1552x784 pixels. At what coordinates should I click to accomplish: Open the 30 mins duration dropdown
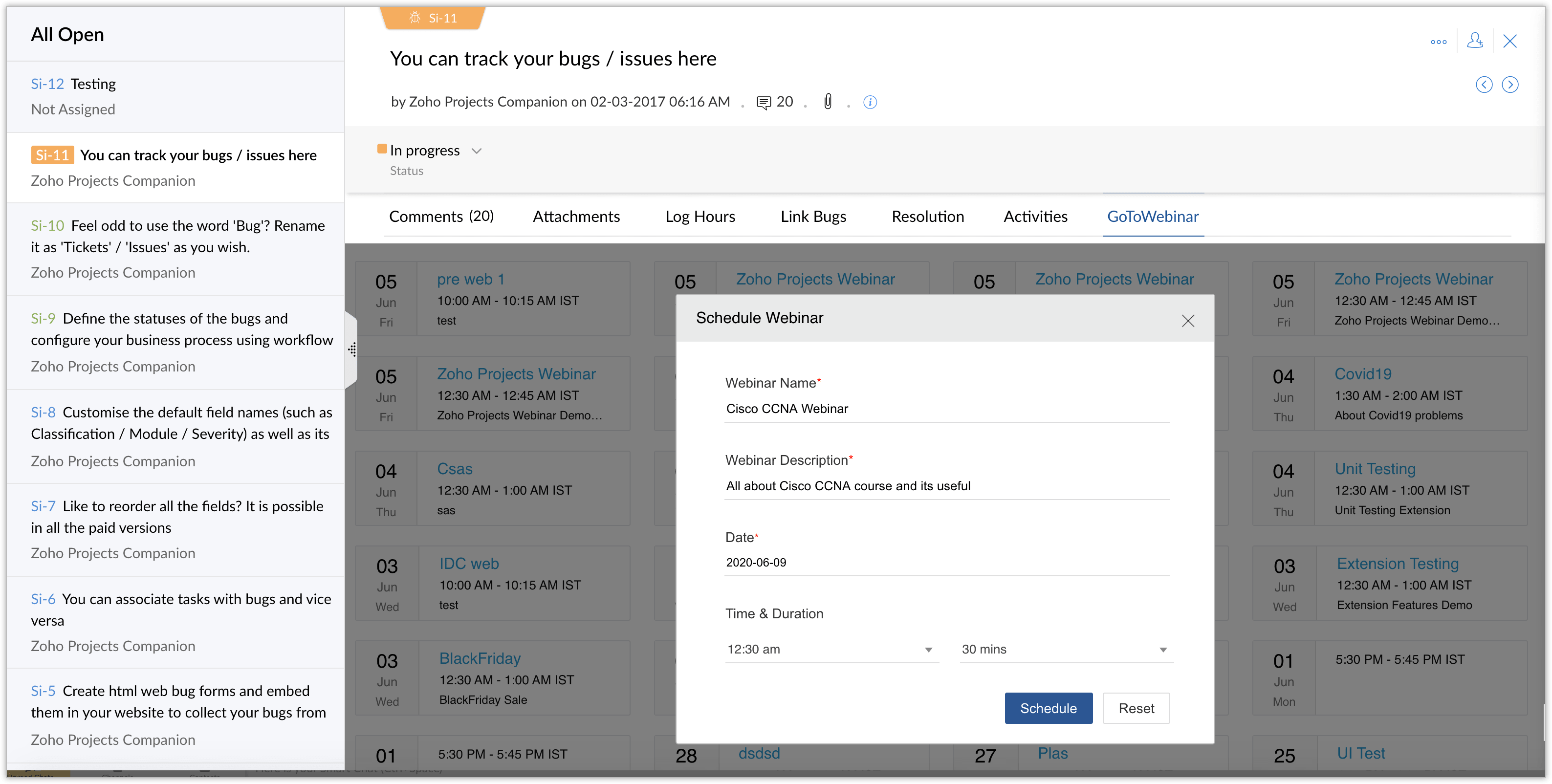tap(1067, 649)
